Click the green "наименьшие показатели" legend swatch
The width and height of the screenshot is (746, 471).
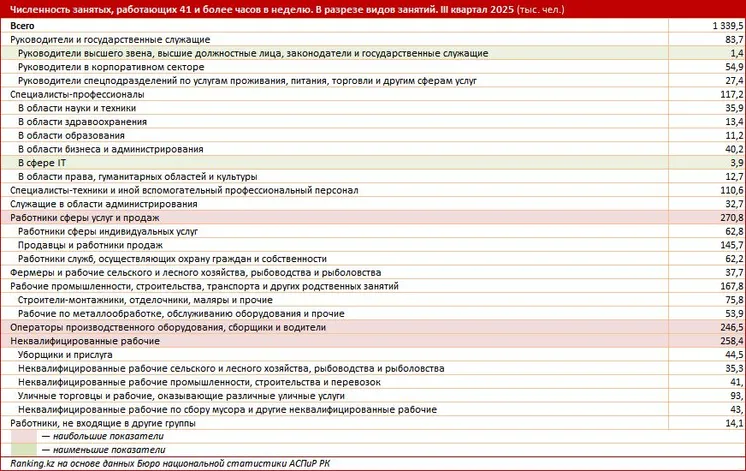tap(25, 450)
